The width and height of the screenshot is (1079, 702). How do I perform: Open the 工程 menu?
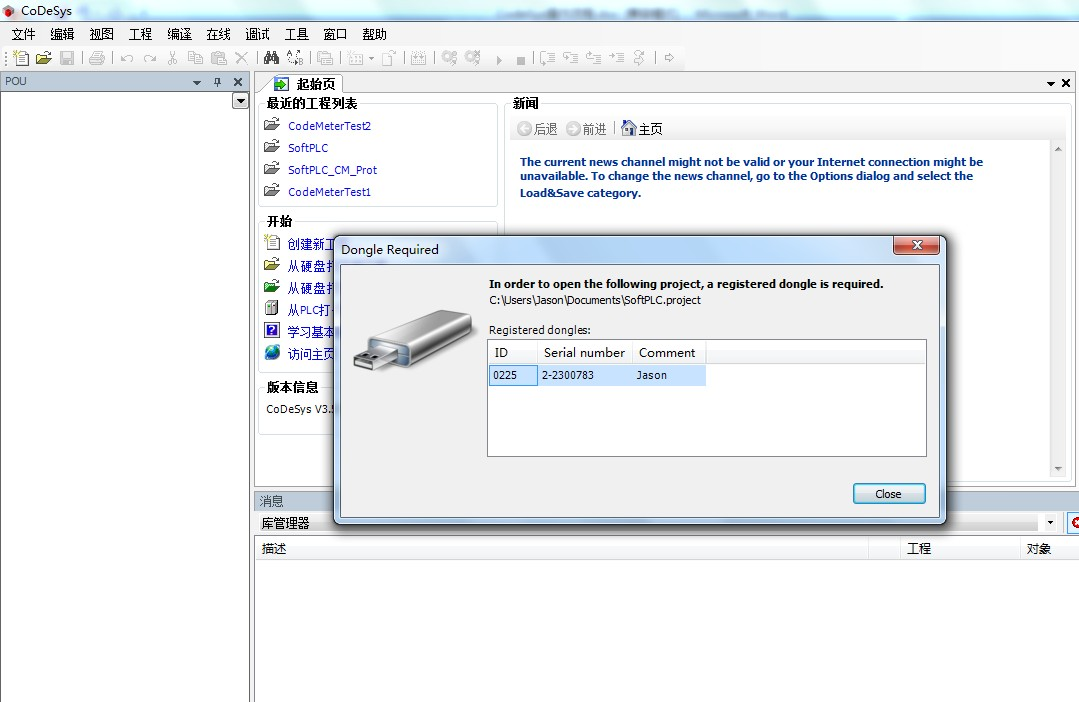[x=140, y=34]
